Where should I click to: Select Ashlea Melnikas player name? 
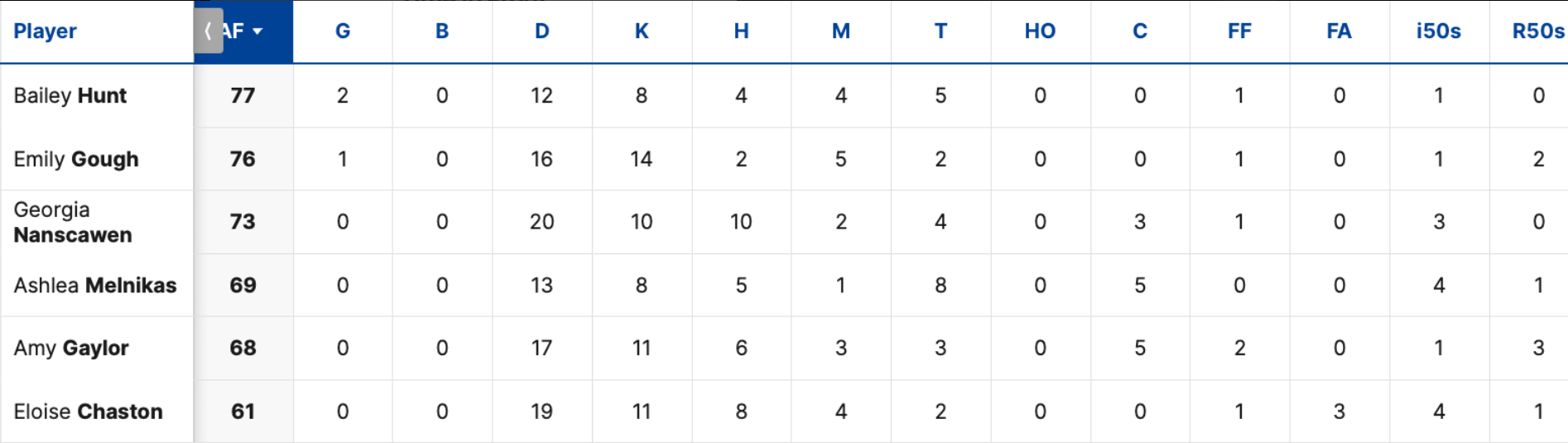pos(95,285)
